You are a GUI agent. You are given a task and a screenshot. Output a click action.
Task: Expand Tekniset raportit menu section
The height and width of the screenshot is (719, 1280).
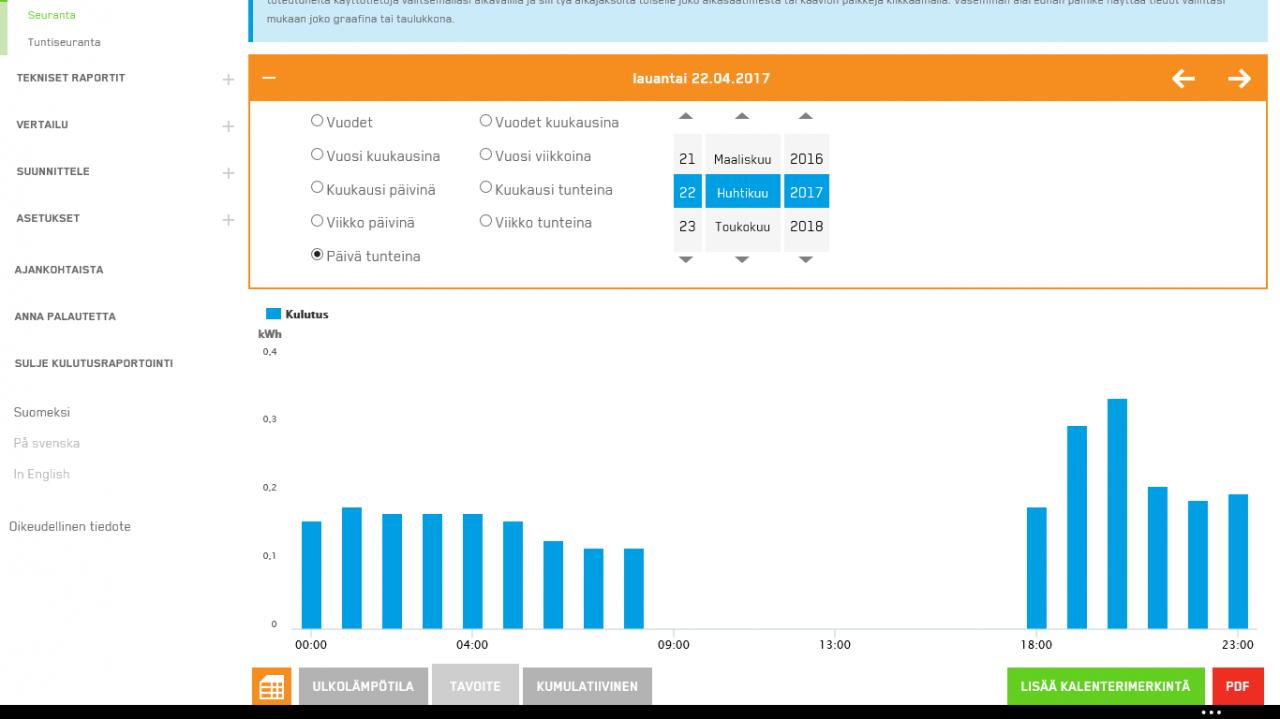228,79
